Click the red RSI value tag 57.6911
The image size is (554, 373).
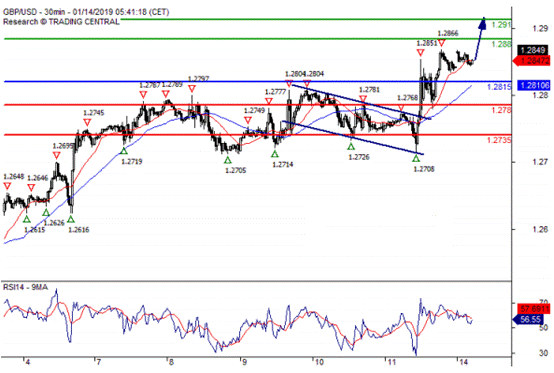coord(534,309)
